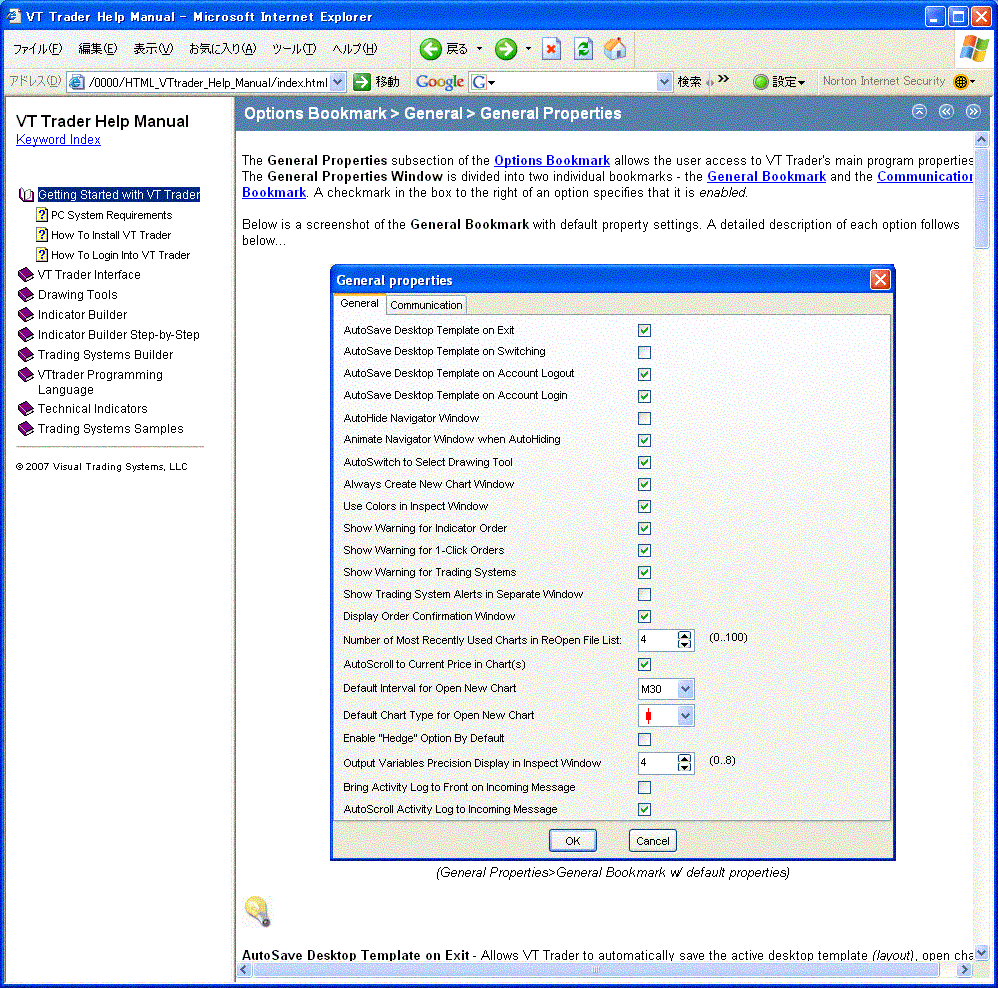Toggle AutoSave Desktop Template on Exit checkbox
Image resolution: width=998 pixels, height=988 pixels.
coord(644,330)
